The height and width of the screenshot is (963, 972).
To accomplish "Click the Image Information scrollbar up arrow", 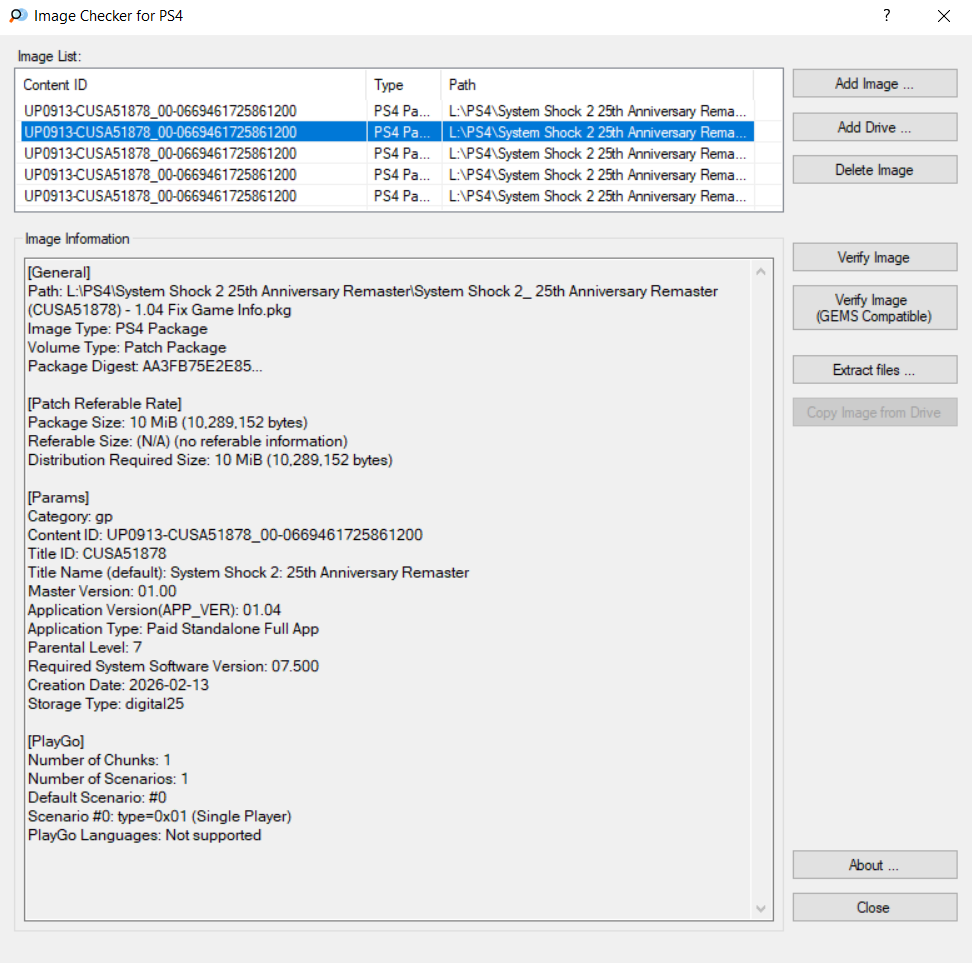I will tap(761, 272).
